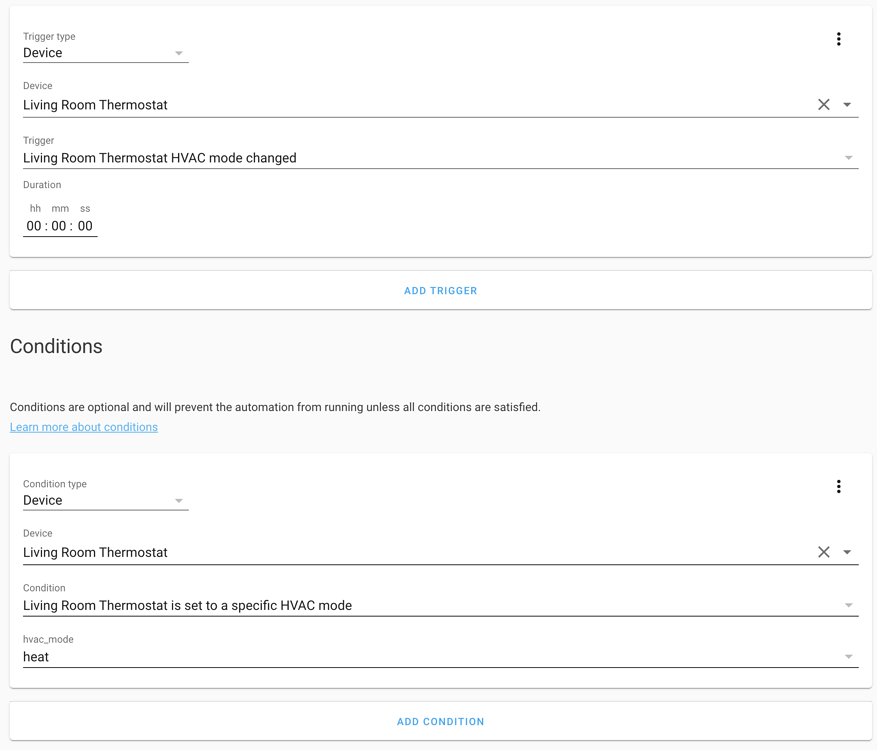Screen dimensions: 877x750
Task: Click ADD CONDITION
Action: [x=440, y=721]
